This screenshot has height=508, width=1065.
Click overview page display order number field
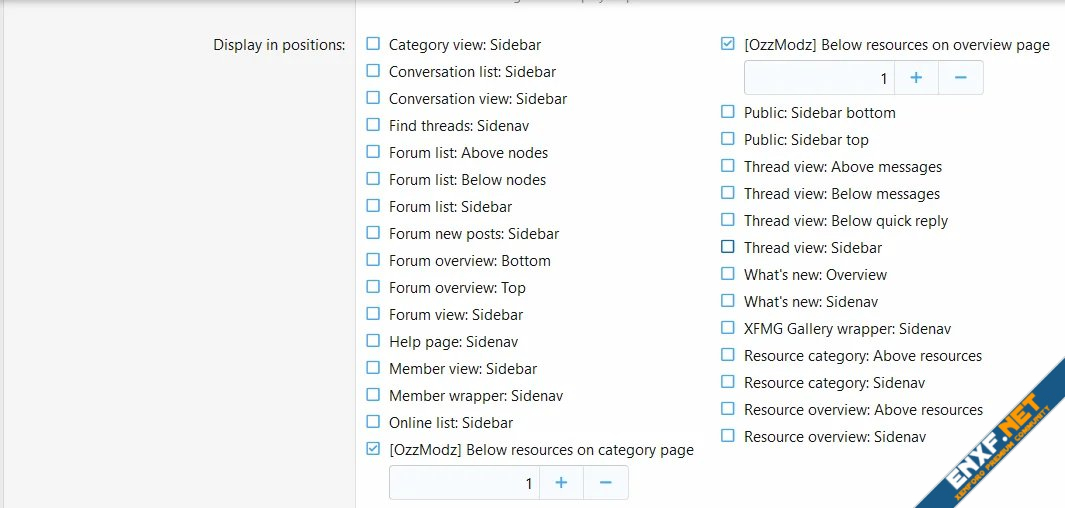[818, 78]
